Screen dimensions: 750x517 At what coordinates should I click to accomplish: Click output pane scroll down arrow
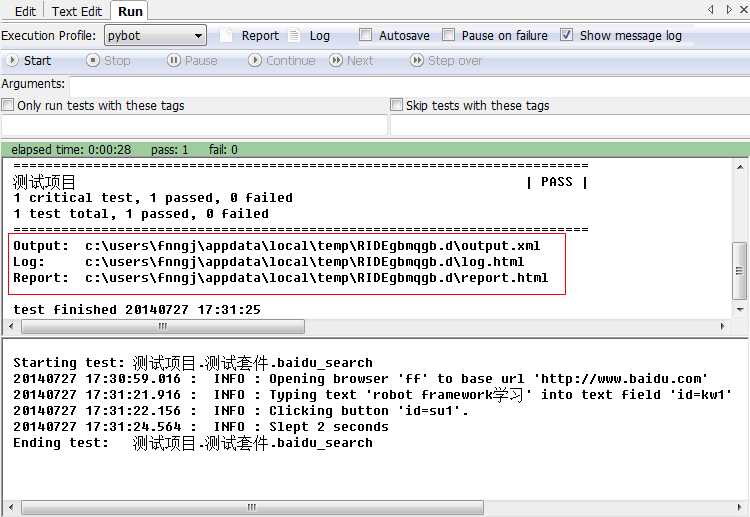click(x=739, y=309)
